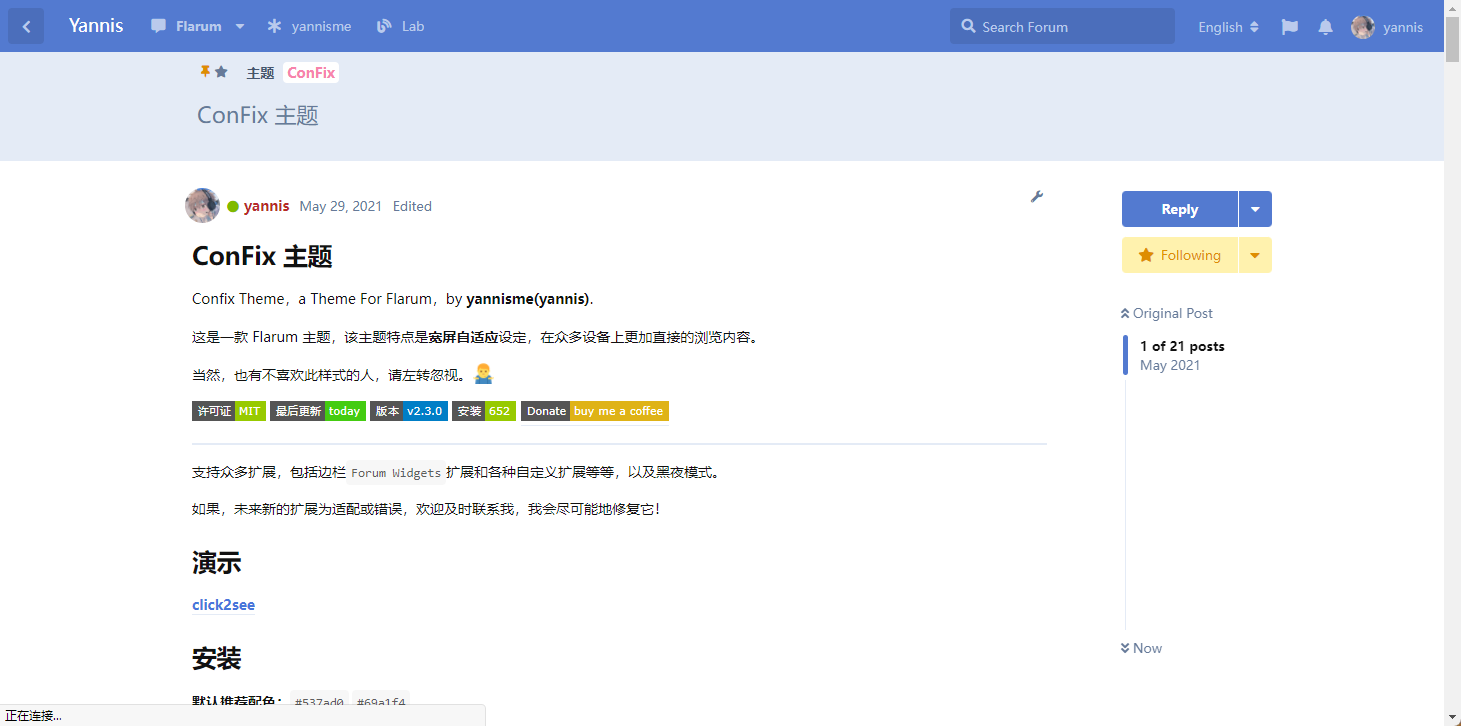Click the 演示 heading
The image size is (1461, 726).
point(217,563)
